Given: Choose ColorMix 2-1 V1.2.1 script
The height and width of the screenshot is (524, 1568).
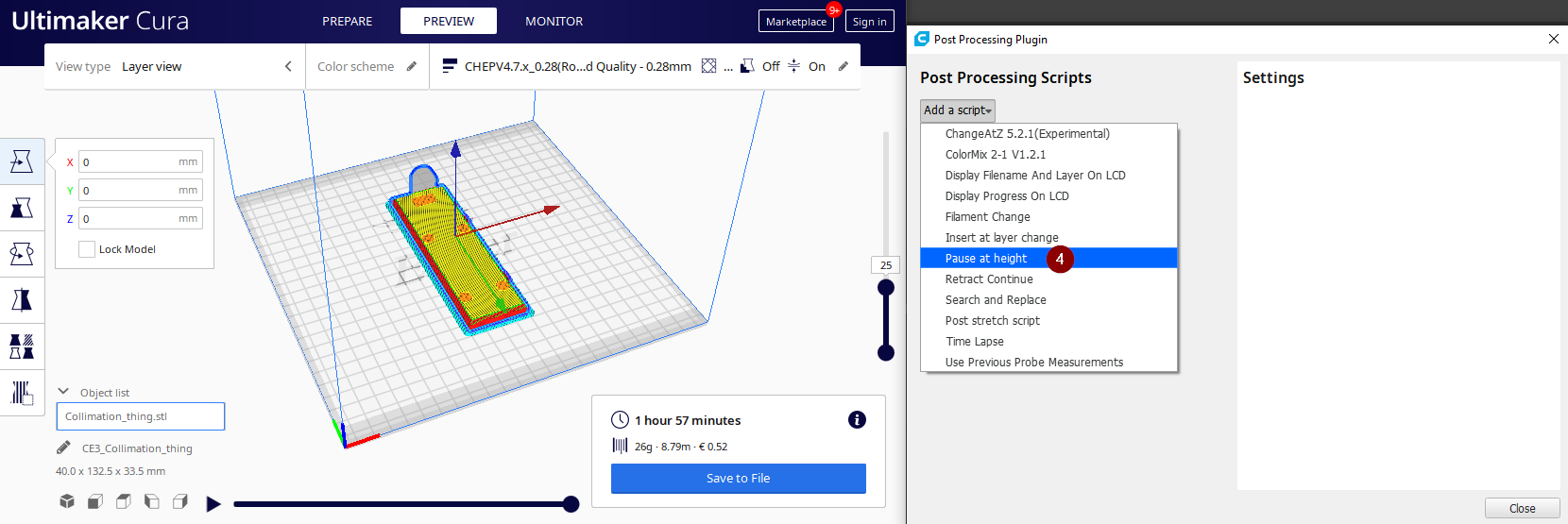Looking at the screenshot, I should coord(1049,155).
